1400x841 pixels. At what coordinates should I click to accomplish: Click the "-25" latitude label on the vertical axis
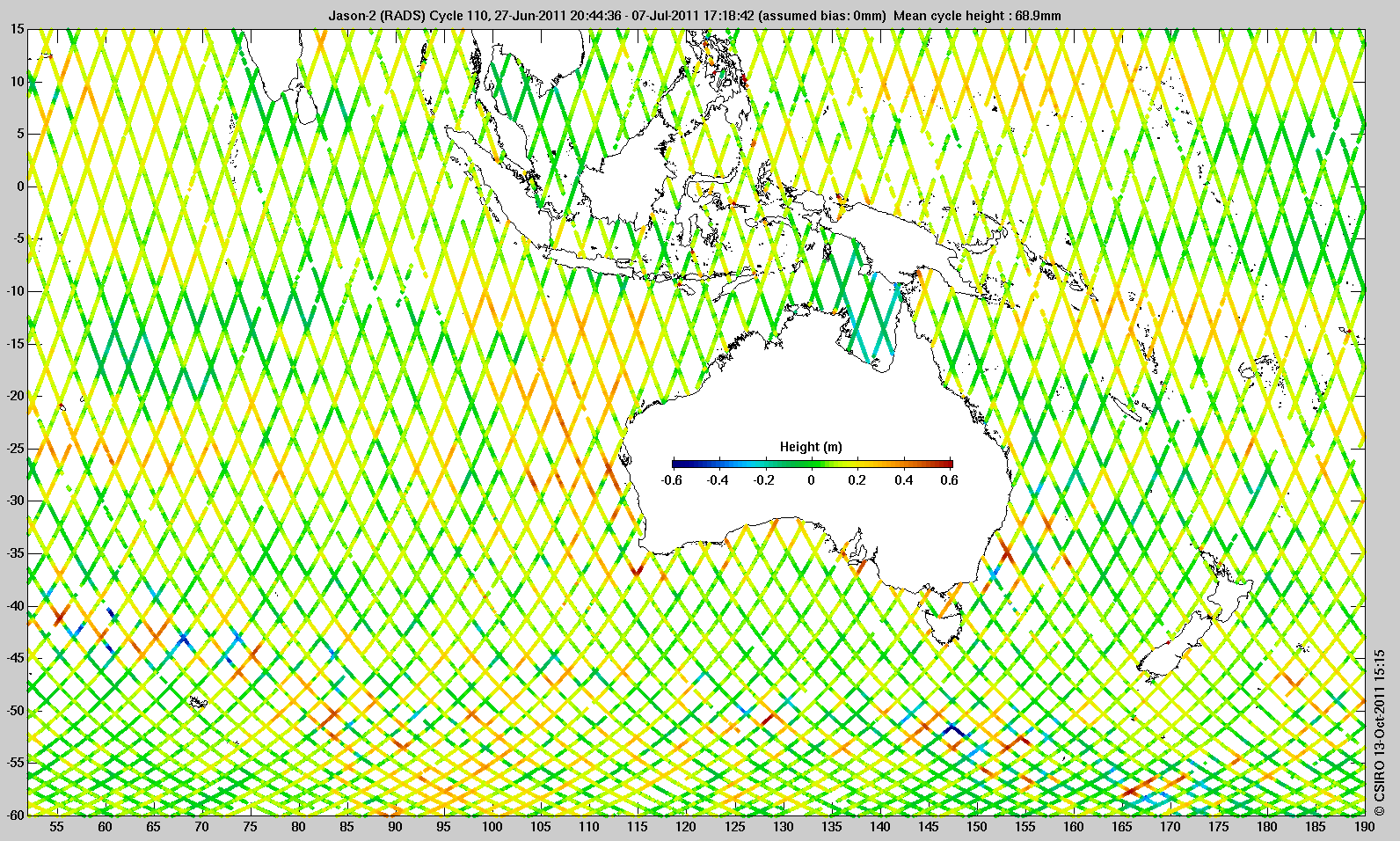click(x=15, y=449)
